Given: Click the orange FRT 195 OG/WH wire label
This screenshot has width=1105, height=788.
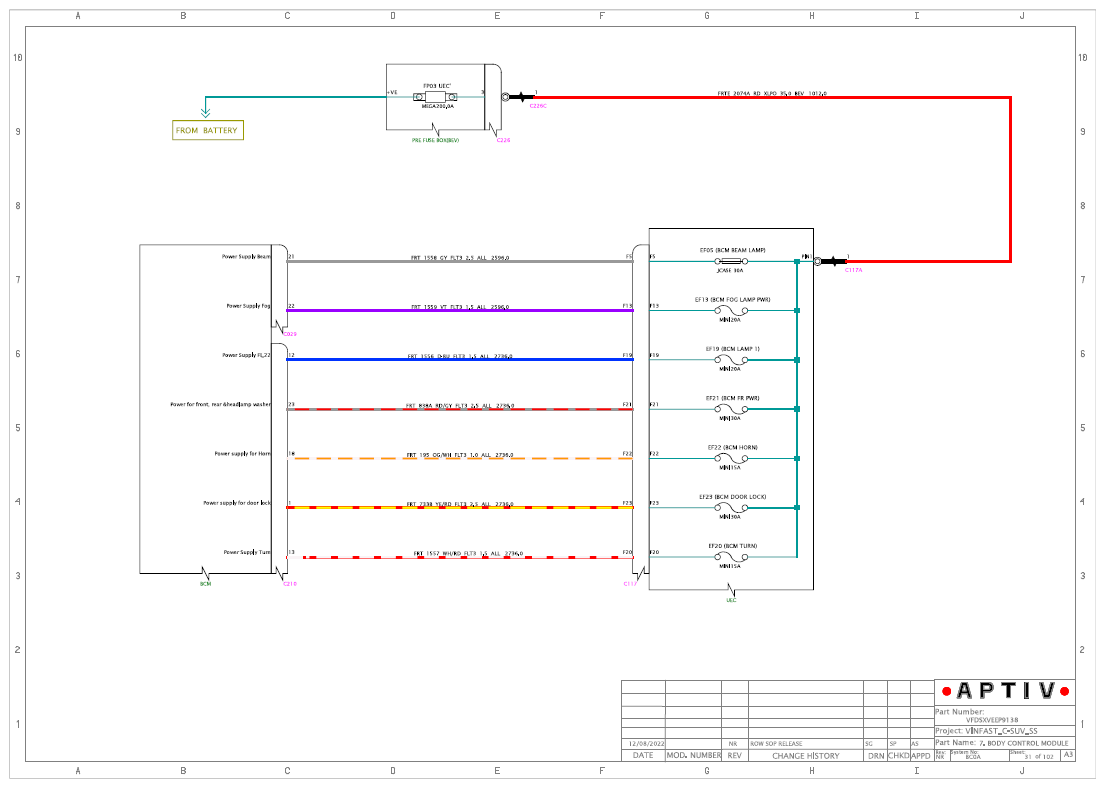Looking at the screenshot, I should tap(462, 455).
